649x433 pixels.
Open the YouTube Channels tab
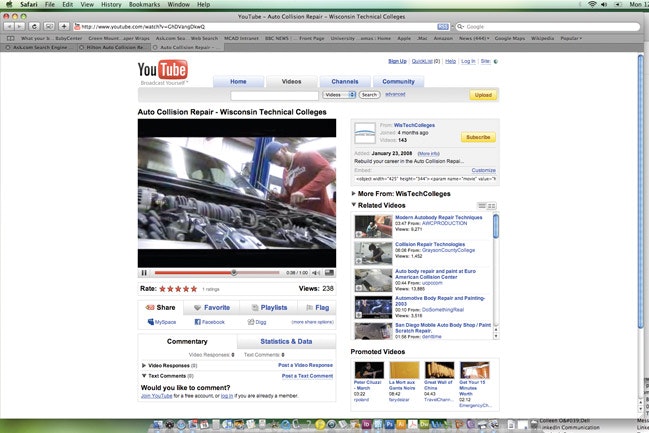tap(345, 82)
